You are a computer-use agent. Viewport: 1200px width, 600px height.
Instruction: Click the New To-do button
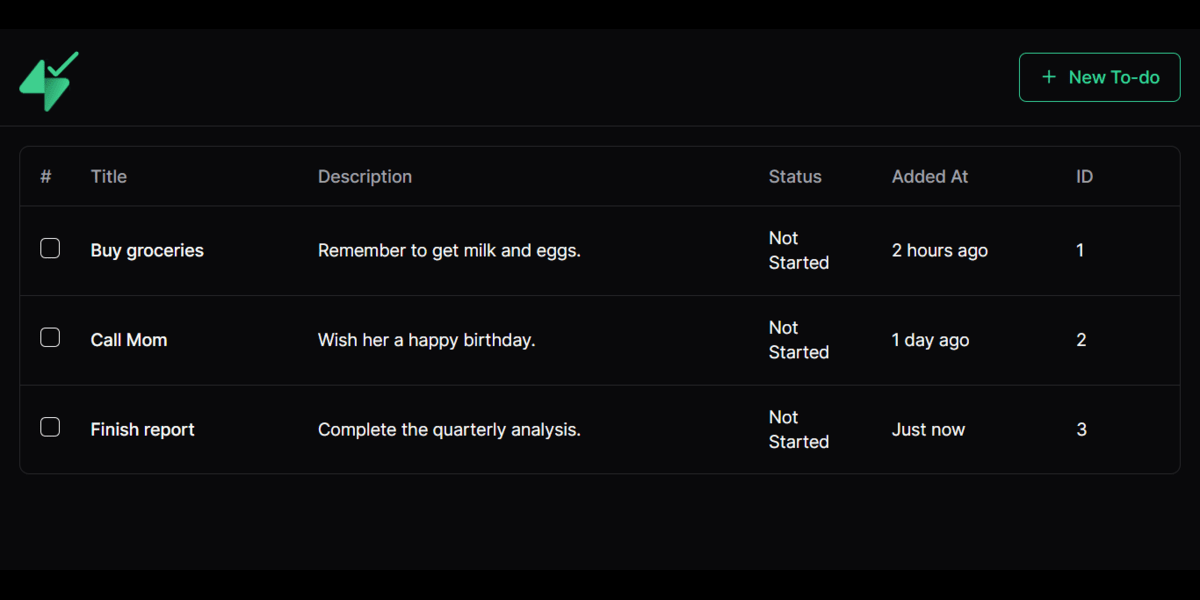point(1099,77)
